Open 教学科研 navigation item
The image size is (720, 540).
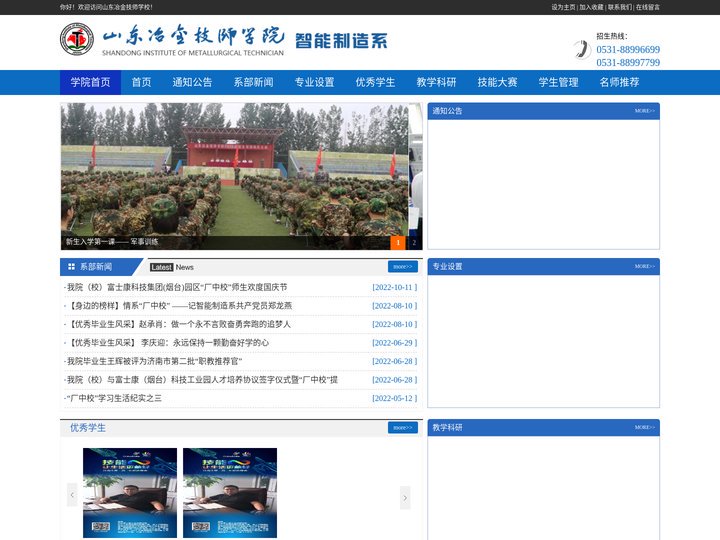point(436,82)
